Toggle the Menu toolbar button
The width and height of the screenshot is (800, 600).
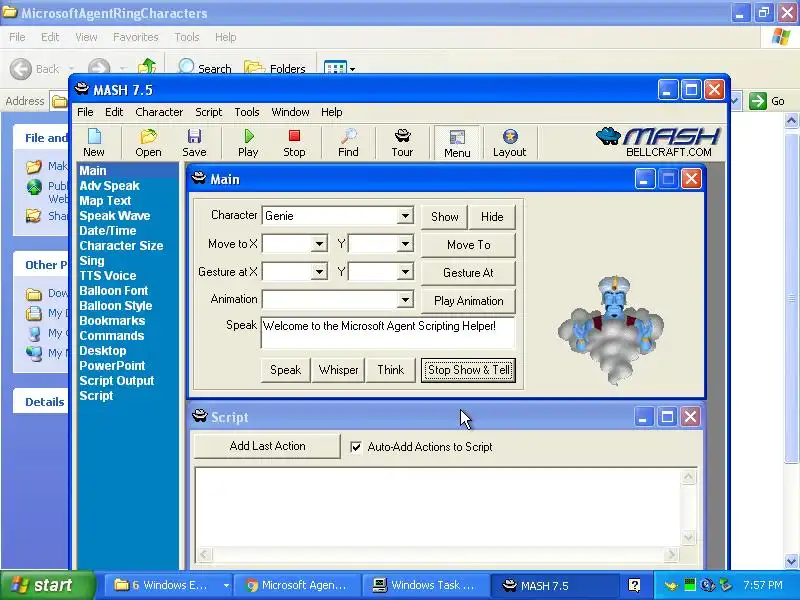[x=457, y=143]
